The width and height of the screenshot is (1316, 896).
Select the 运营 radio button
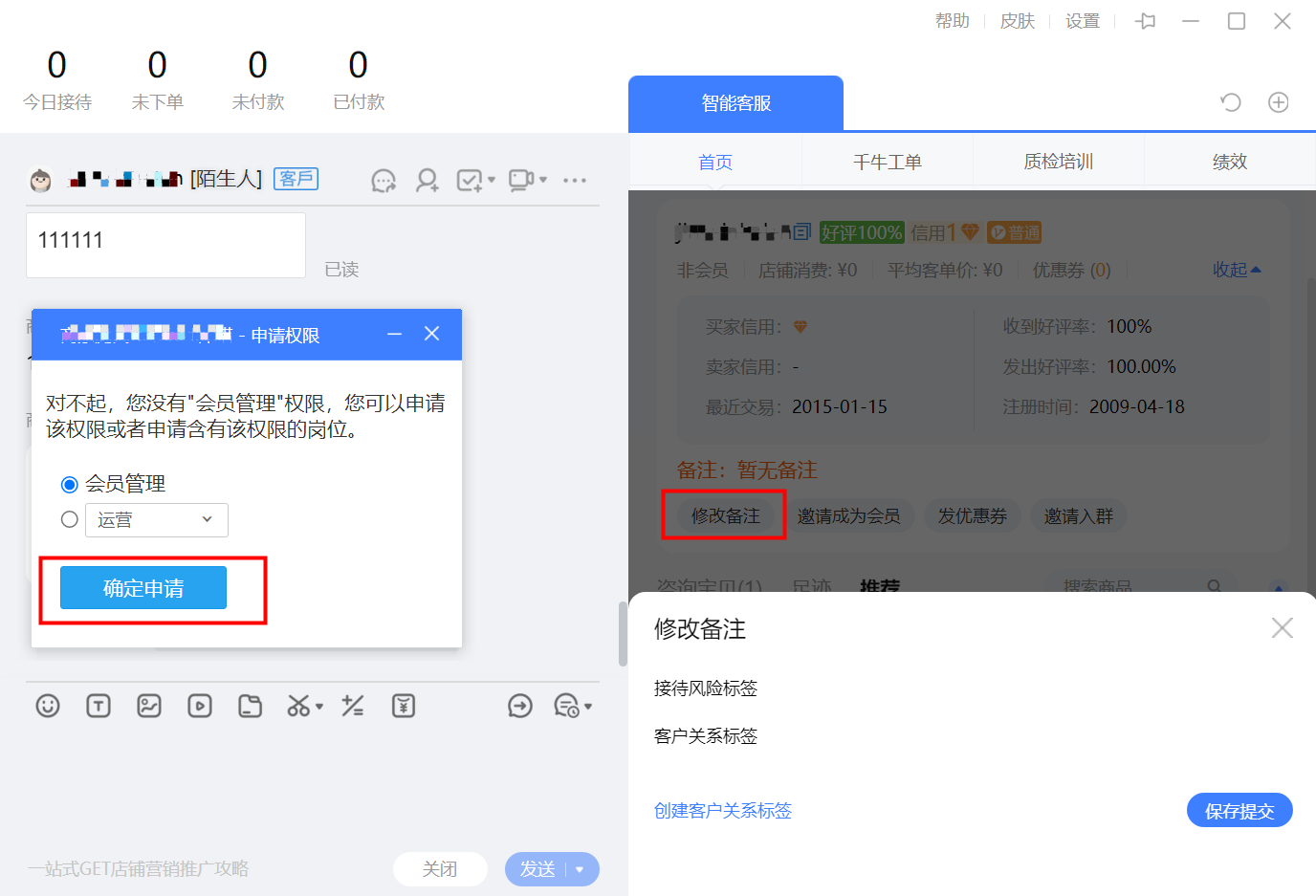(70, 519)
